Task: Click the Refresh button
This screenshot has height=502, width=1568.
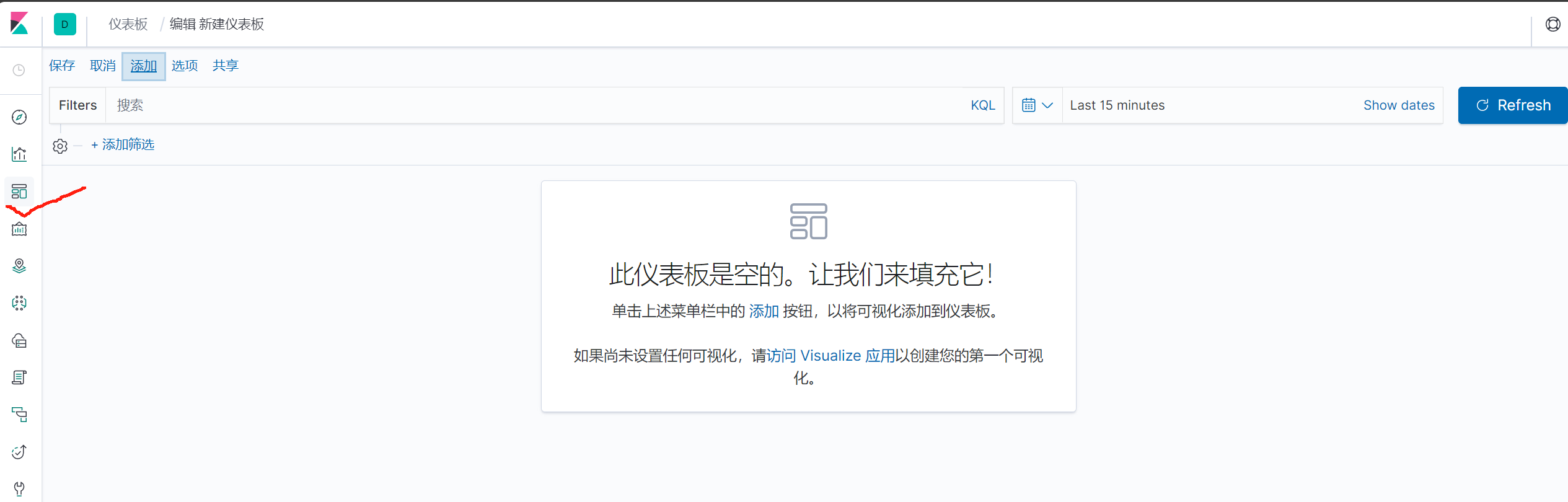Action: pyautogui.click(x=1513, y=105)
